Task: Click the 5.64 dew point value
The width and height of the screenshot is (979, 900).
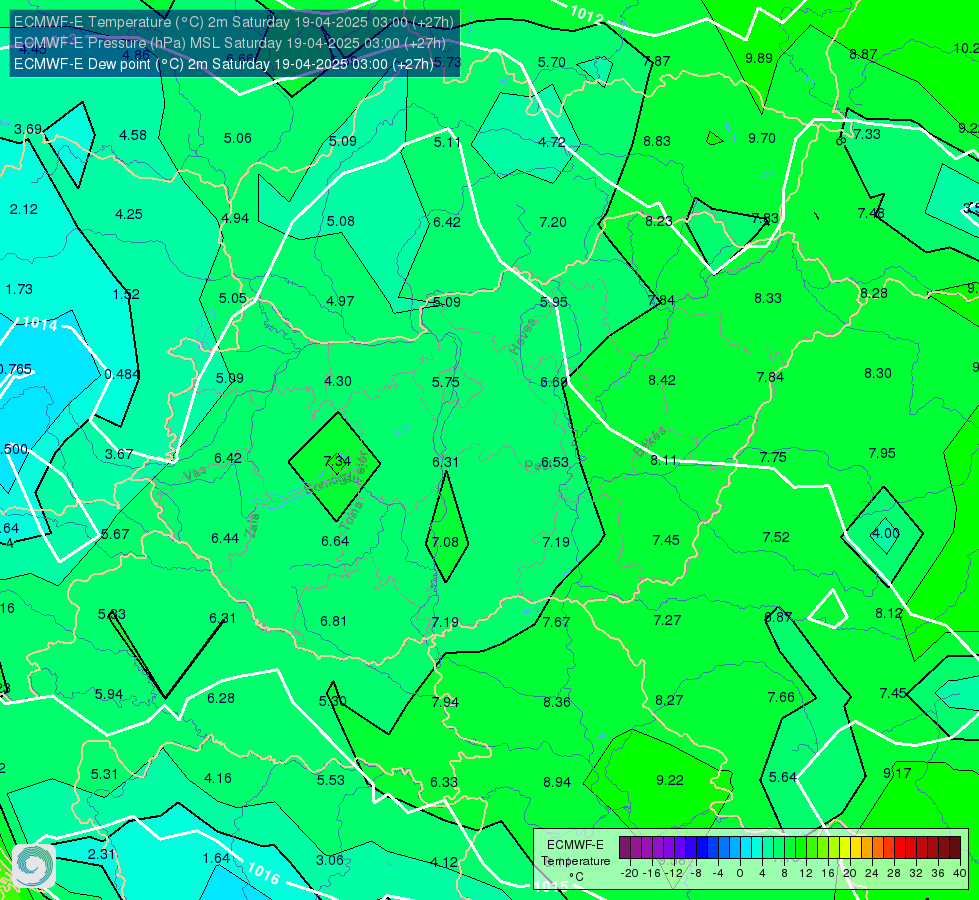Action: (x=782, y=777)
